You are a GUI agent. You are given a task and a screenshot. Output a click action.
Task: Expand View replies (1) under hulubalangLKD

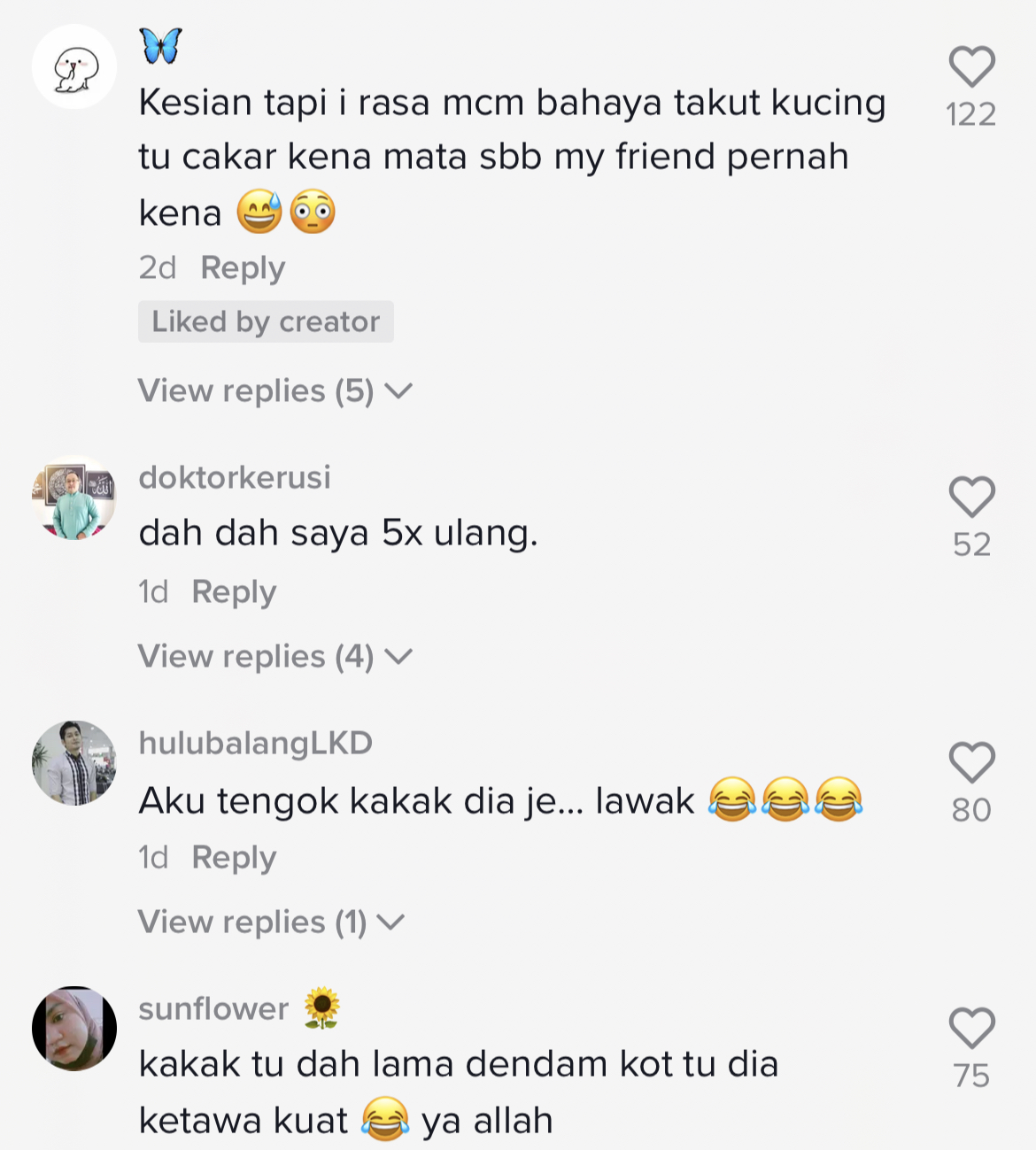coord(270,922)
